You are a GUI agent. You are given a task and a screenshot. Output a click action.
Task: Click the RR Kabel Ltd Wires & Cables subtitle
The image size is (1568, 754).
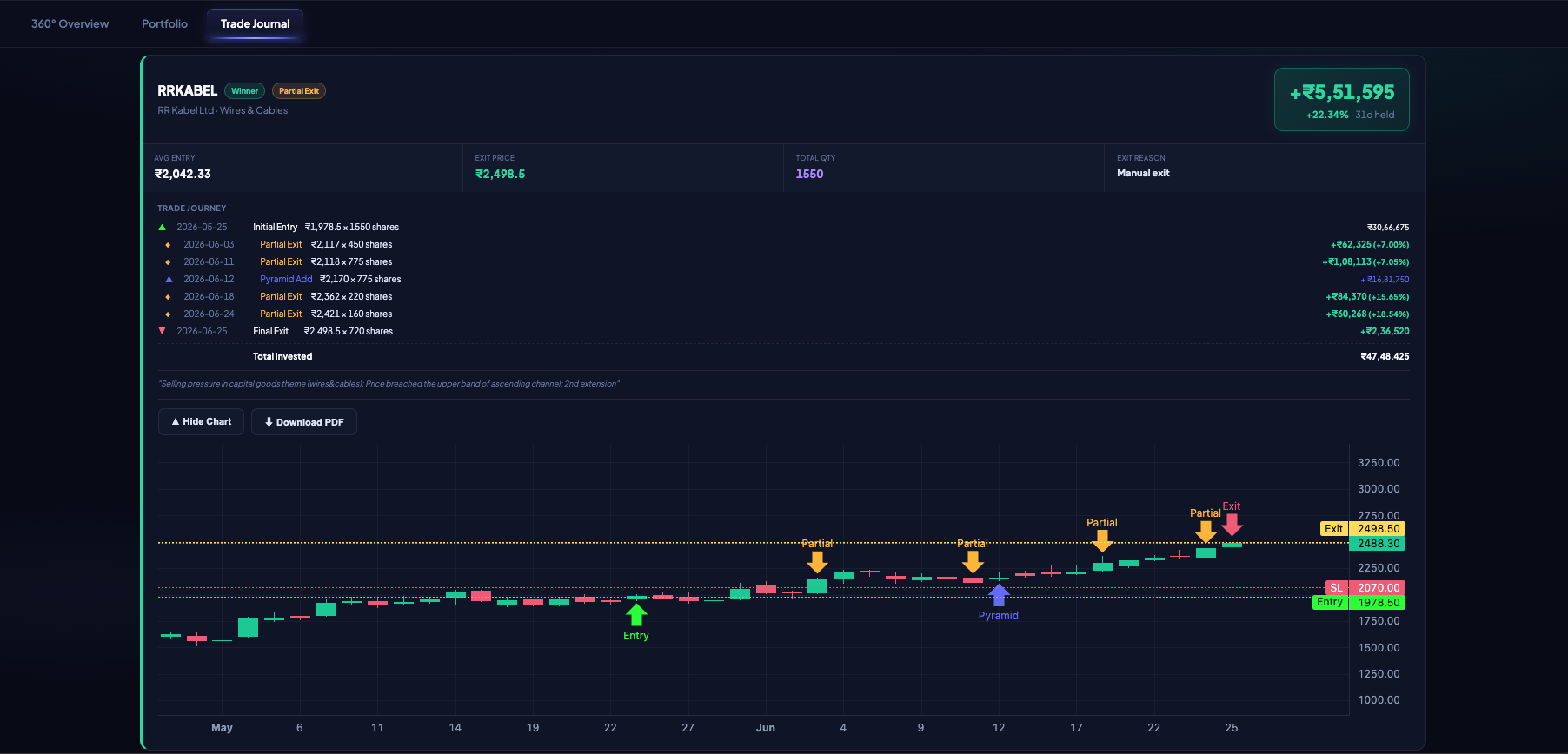click(x=223, y=110)
